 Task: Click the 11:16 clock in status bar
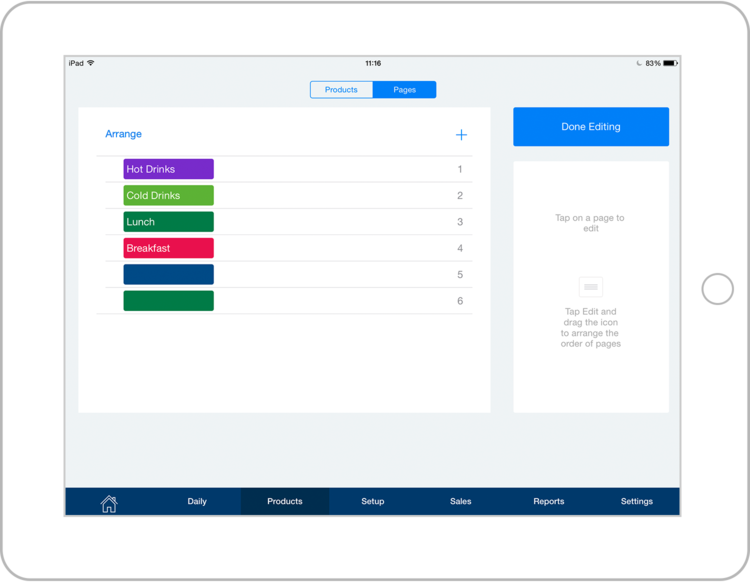(x=373, y=63)
